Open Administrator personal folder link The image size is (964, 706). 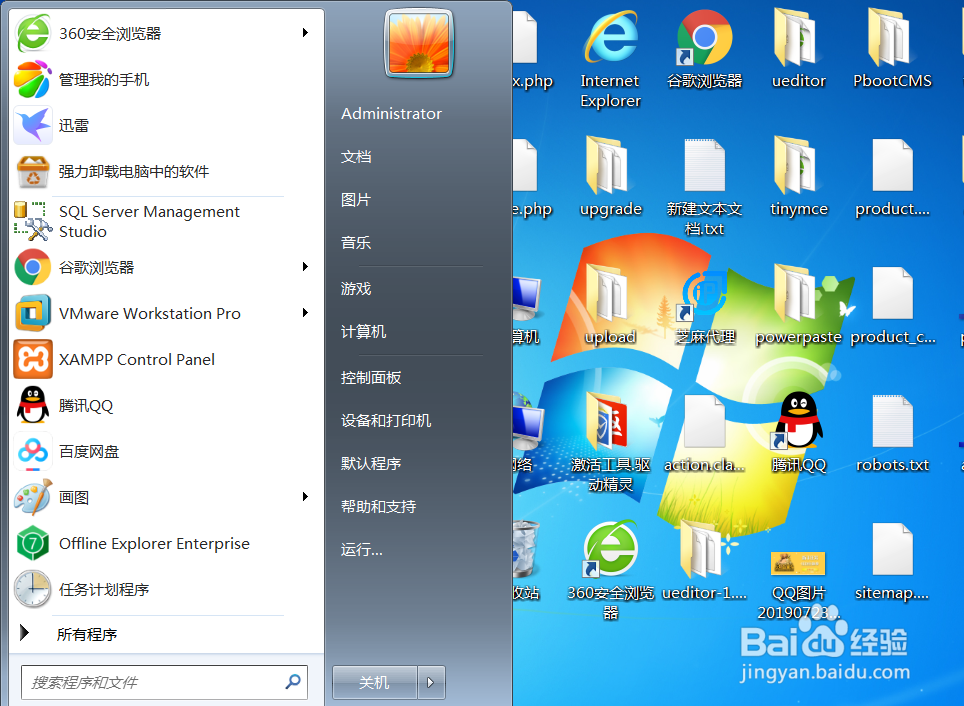pos(391,114)
